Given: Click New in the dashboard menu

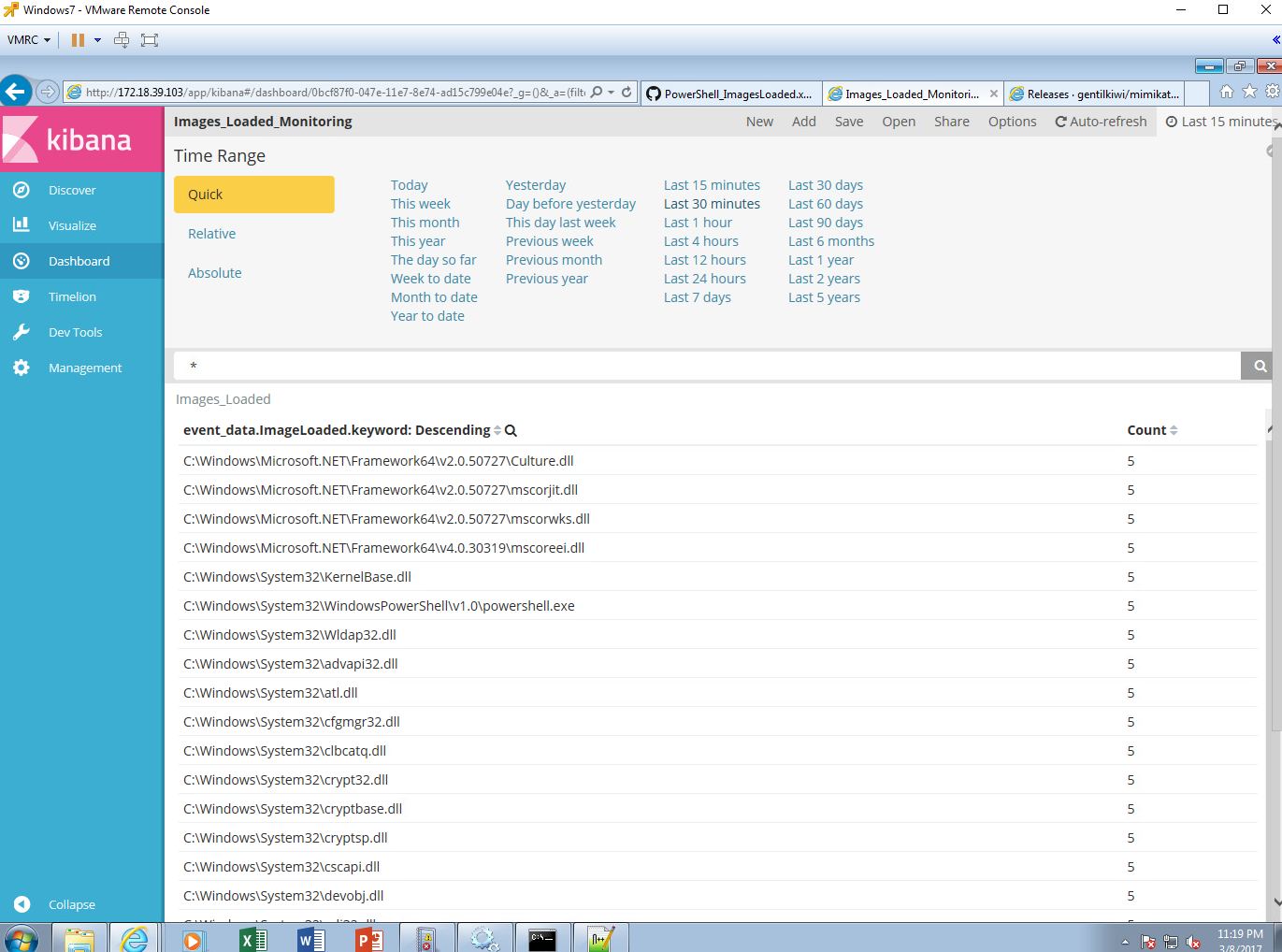Looking at the screenshot, I should (x=759, y=122).
